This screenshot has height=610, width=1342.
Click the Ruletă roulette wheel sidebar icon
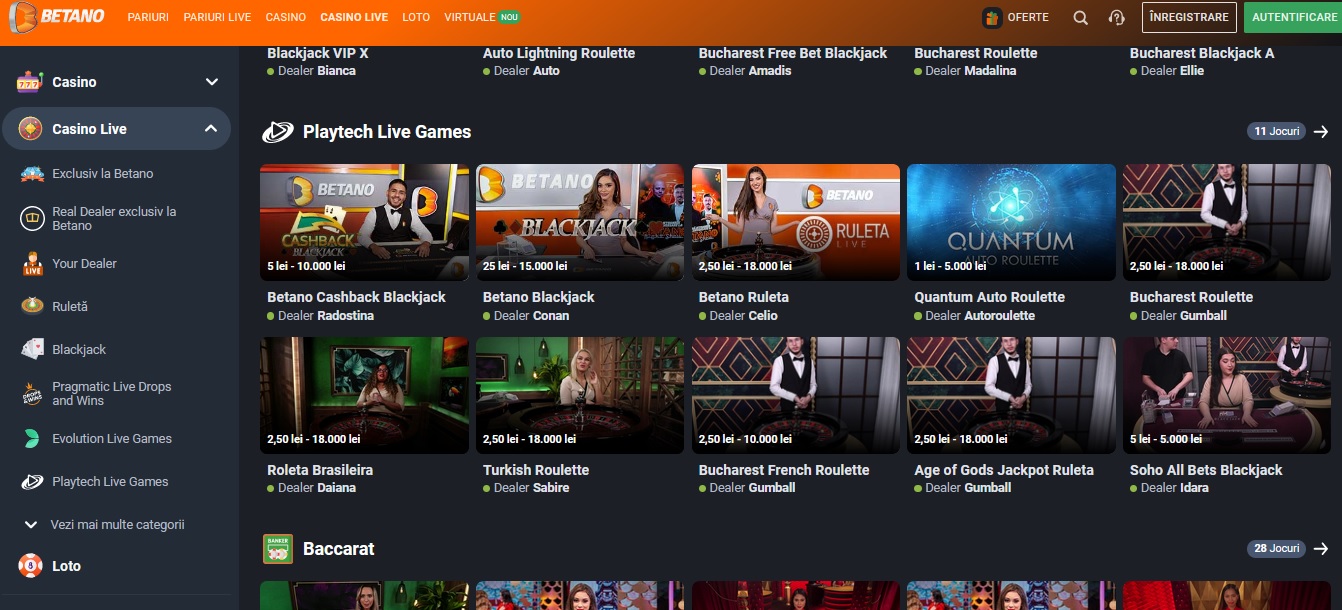point(33,306)
